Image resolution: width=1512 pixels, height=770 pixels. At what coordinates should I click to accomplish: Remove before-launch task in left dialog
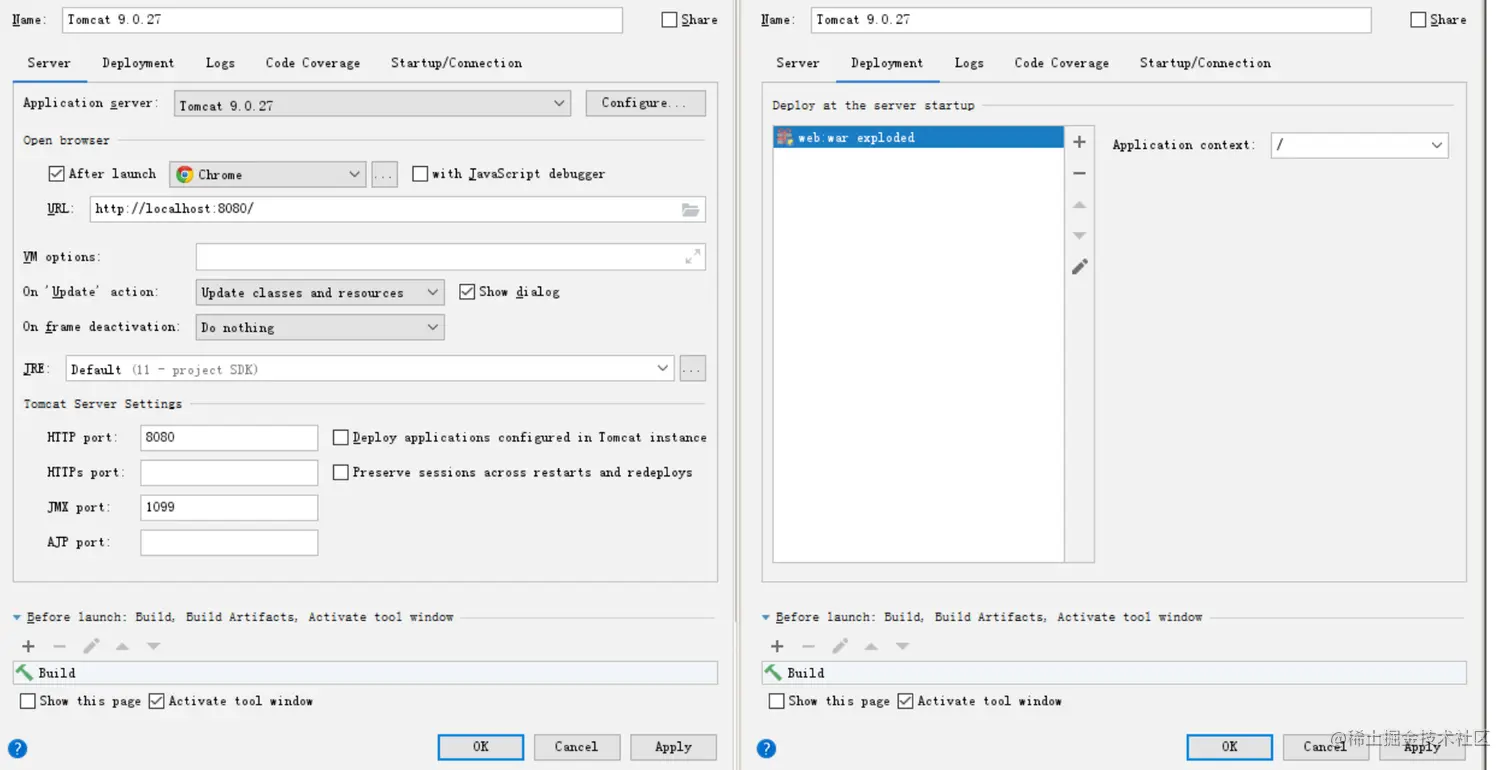[59, 646]
